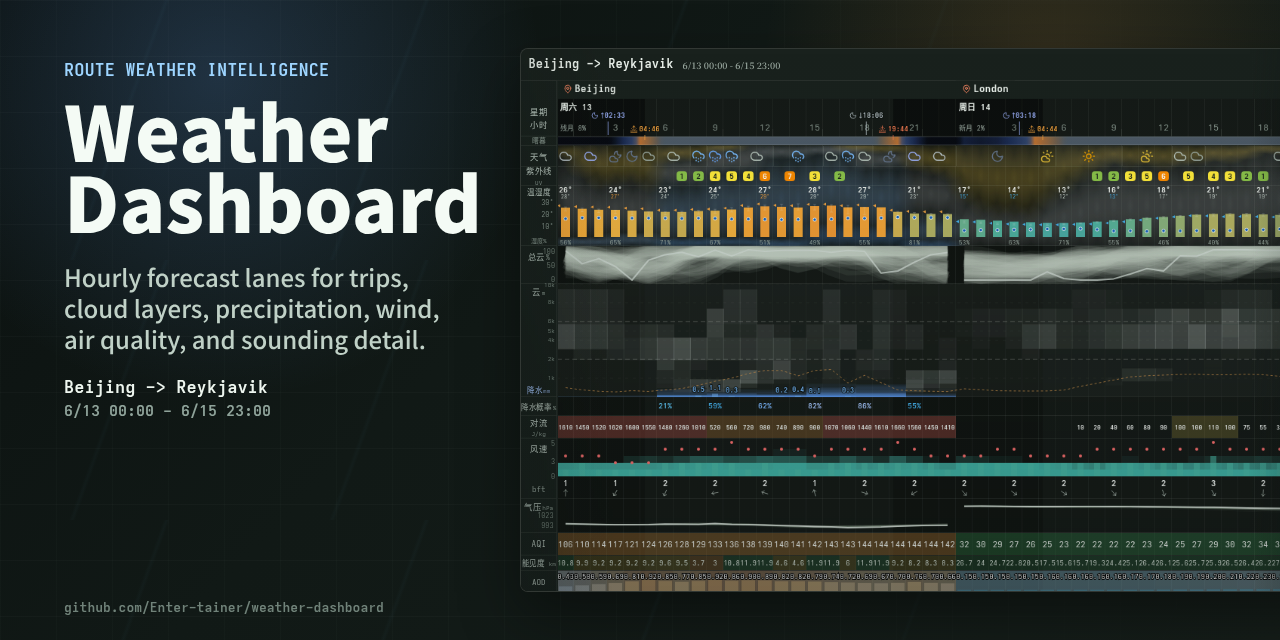Click the location pin icon beside London
This screenshot has width=1280, height=640.
[x=966, y=89]
